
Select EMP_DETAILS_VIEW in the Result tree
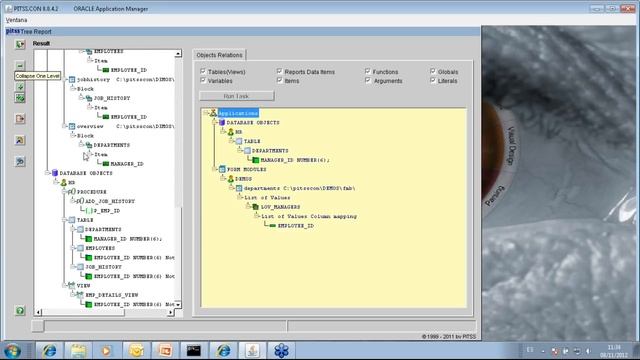pos(112,295)
